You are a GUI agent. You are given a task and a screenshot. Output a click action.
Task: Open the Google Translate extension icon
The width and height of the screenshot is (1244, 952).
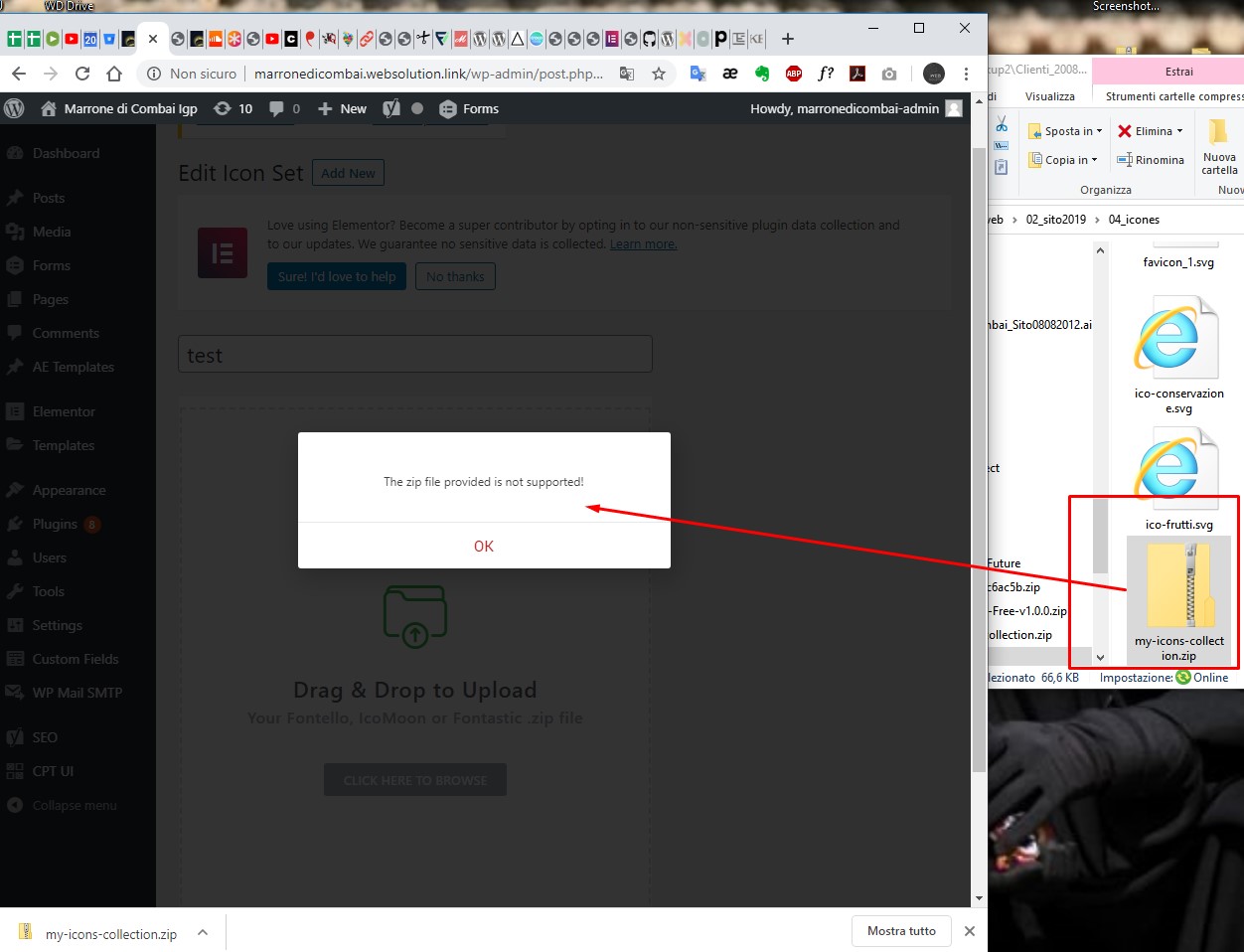(x=699, y=74)
